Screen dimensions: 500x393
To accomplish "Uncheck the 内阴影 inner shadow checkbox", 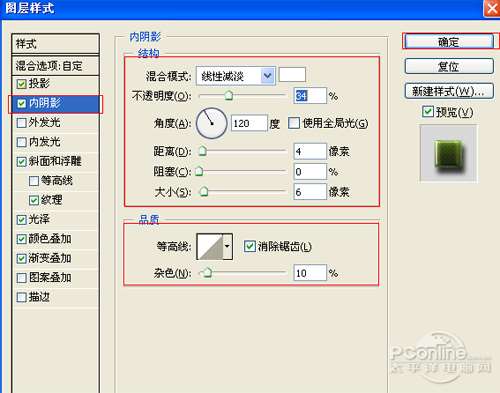I will (x=21, y=103).
